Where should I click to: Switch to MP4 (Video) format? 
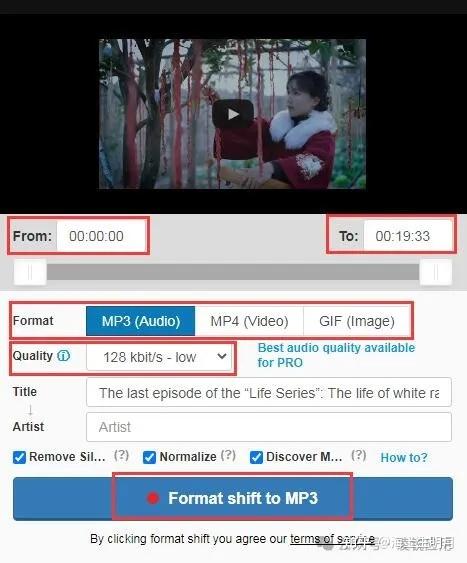point(249,321)
